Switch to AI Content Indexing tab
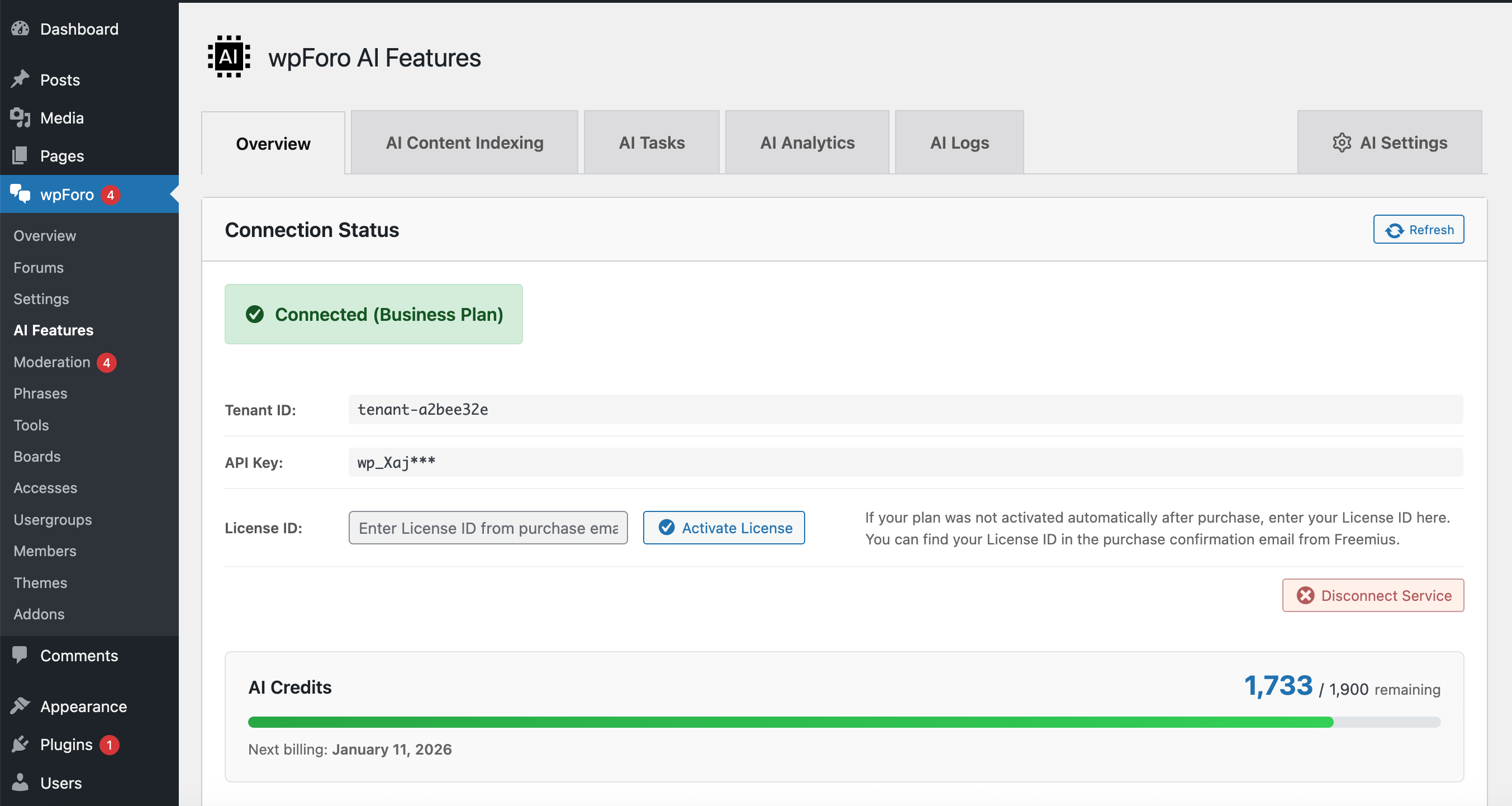Viewport: 1512px width, 806px height. pyautogui.click(x=464, y=143)
